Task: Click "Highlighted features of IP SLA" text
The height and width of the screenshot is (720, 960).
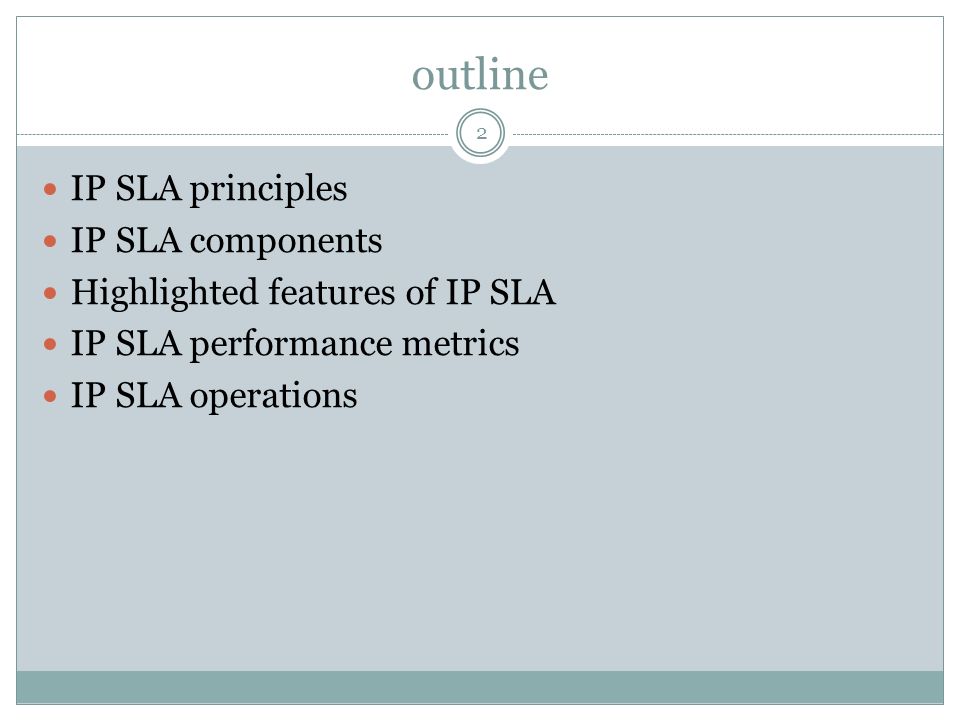Action: [x=313, y=292]
